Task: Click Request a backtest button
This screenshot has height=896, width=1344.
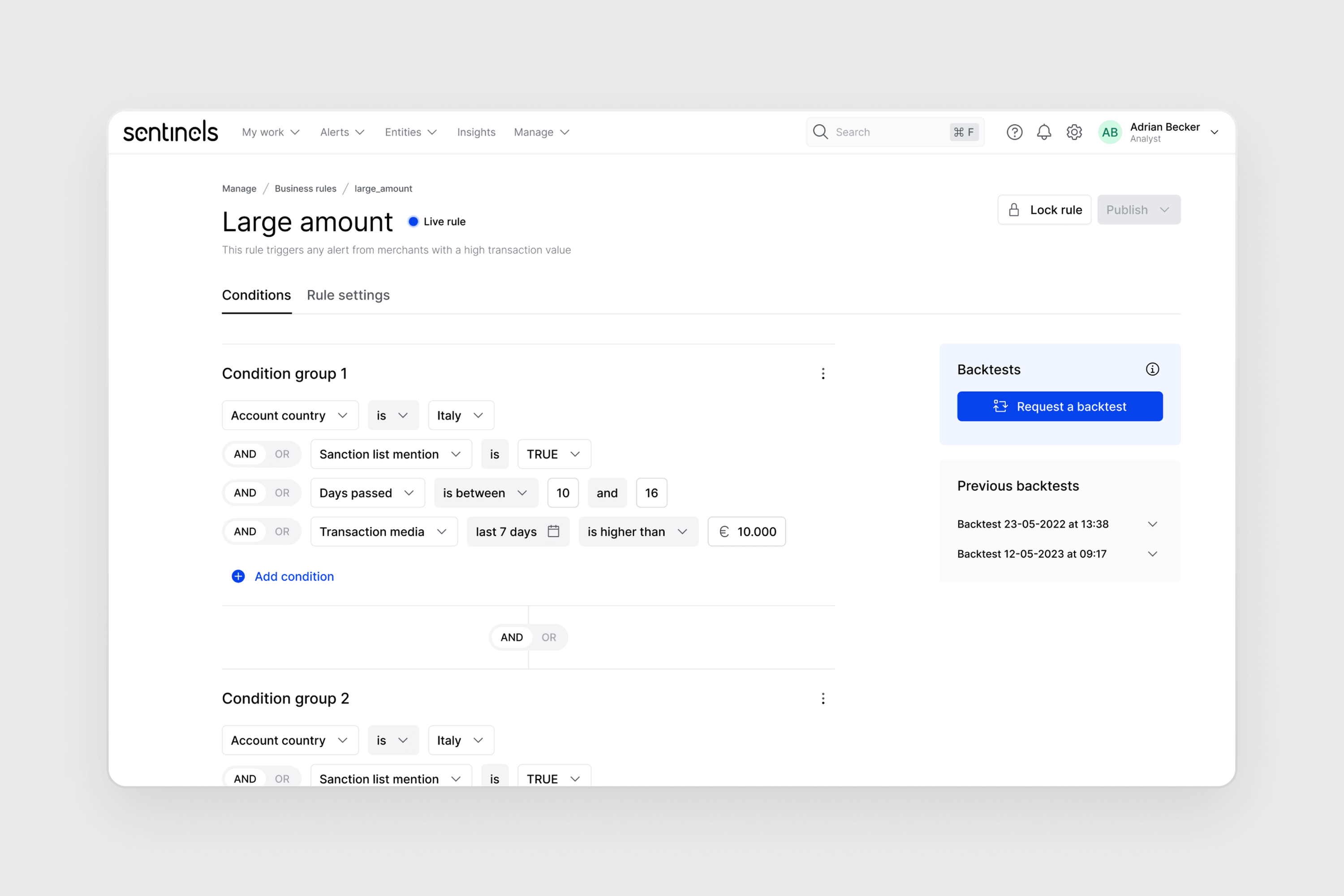Action: coord(1060,406)
